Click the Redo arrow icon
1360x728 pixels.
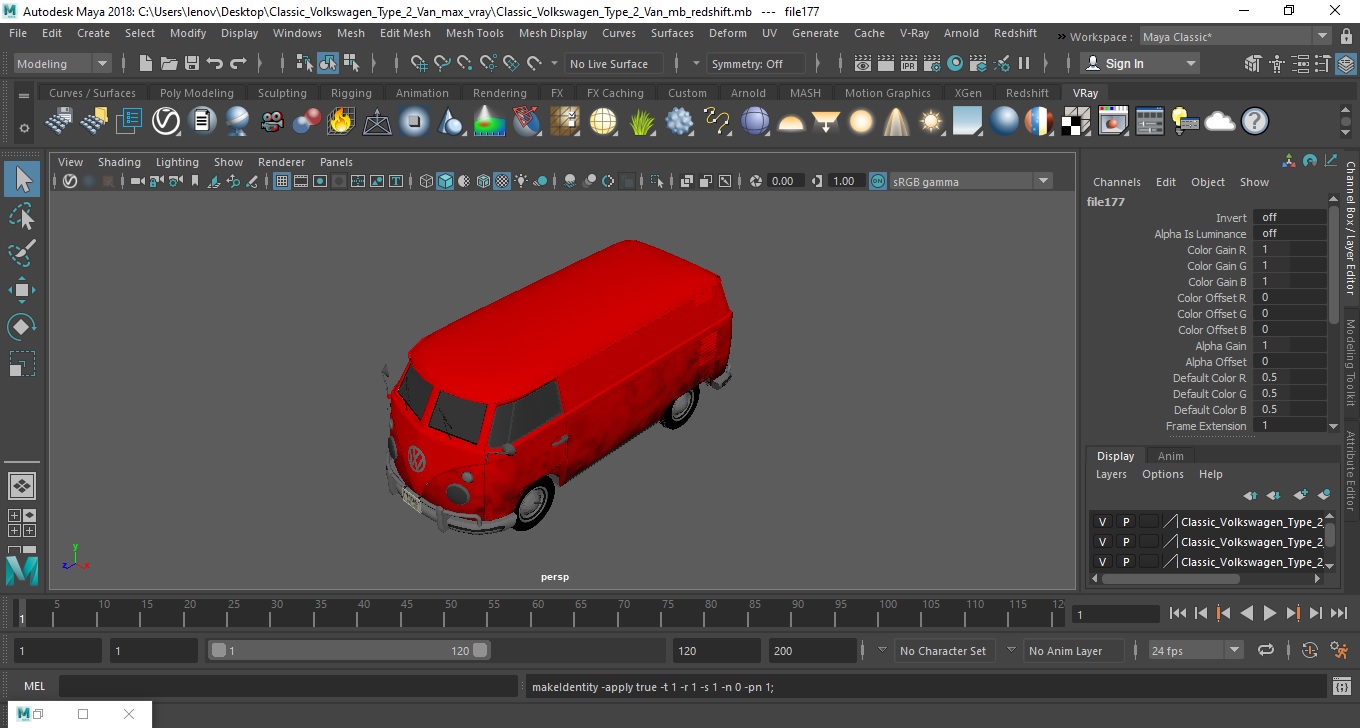coord(238,63)
